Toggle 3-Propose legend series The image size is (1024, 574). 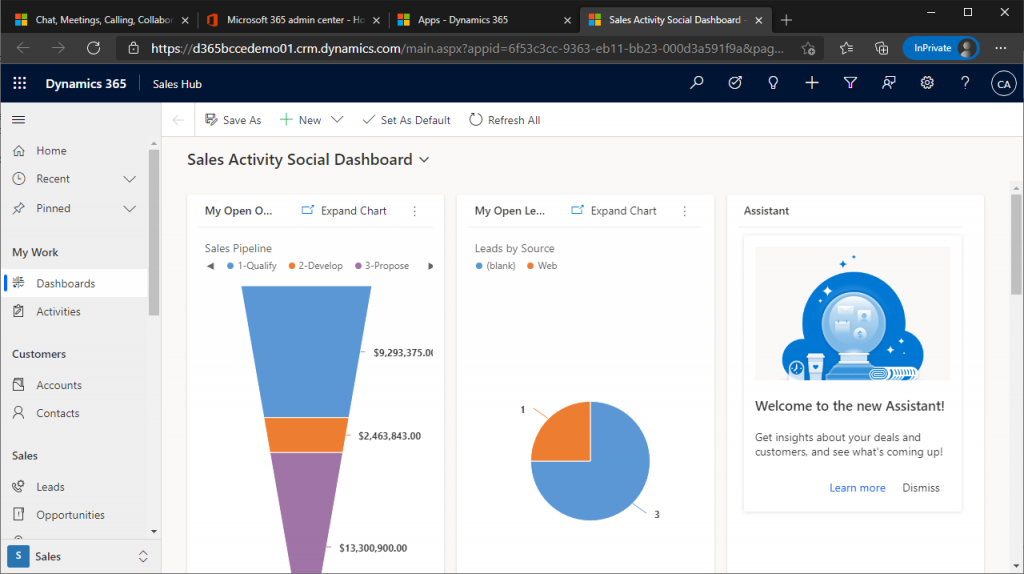[x=382, y=266]
